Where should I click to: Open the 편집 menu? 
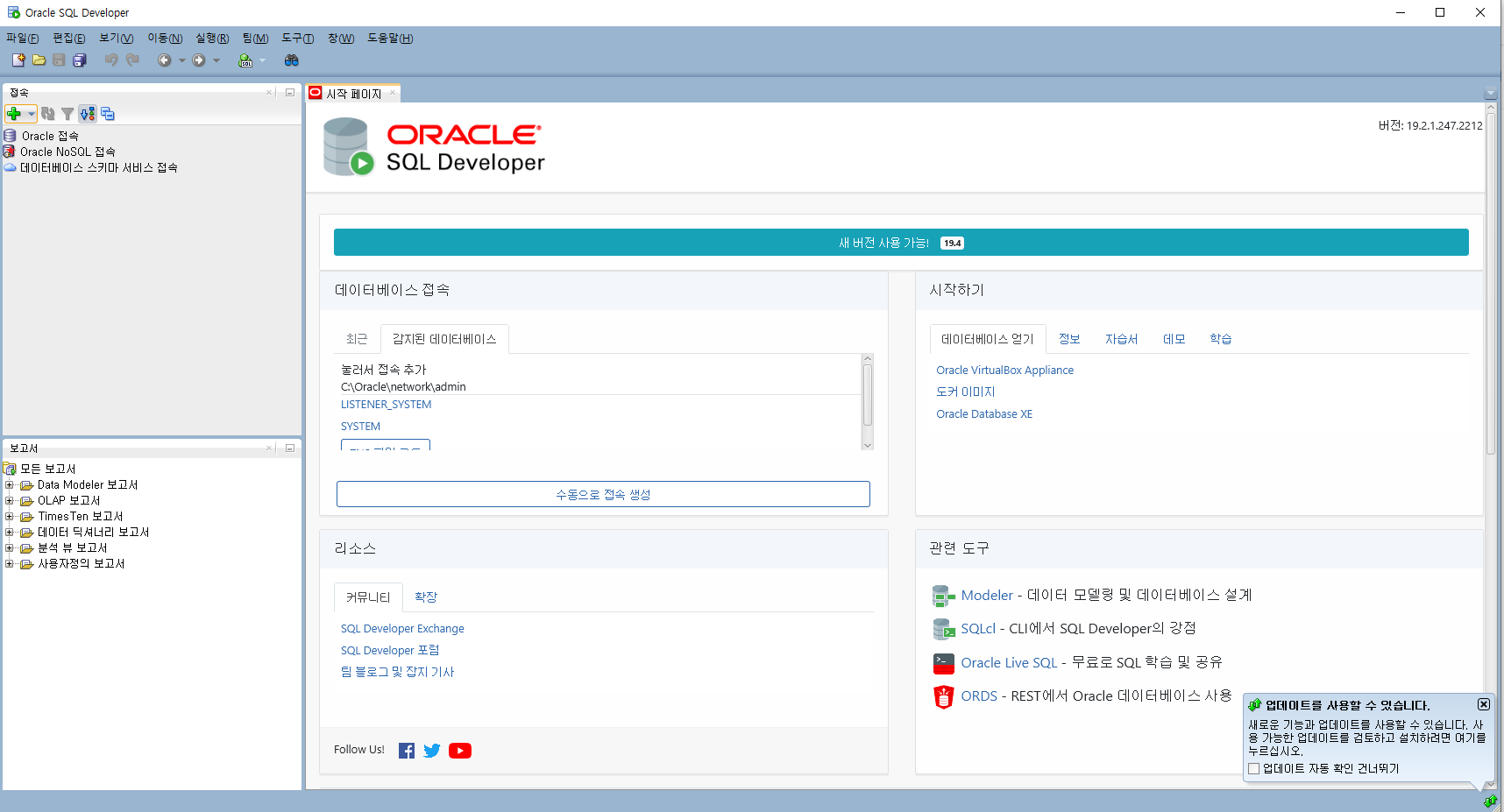(69, 39)
